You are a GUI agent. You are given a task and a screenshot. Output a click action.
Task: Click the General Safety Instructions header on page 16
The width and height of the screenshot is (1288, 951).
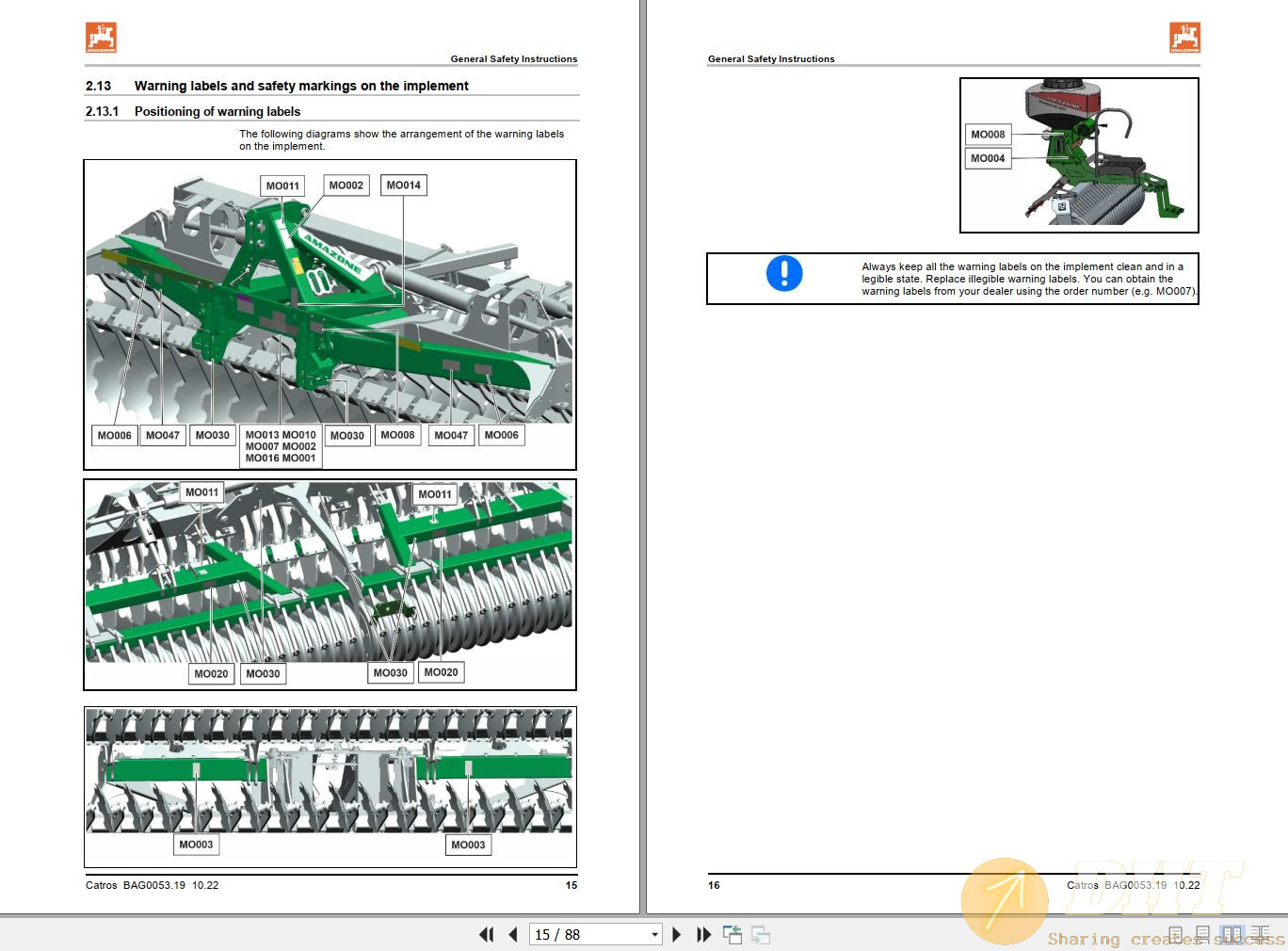(x=771, y=58)
